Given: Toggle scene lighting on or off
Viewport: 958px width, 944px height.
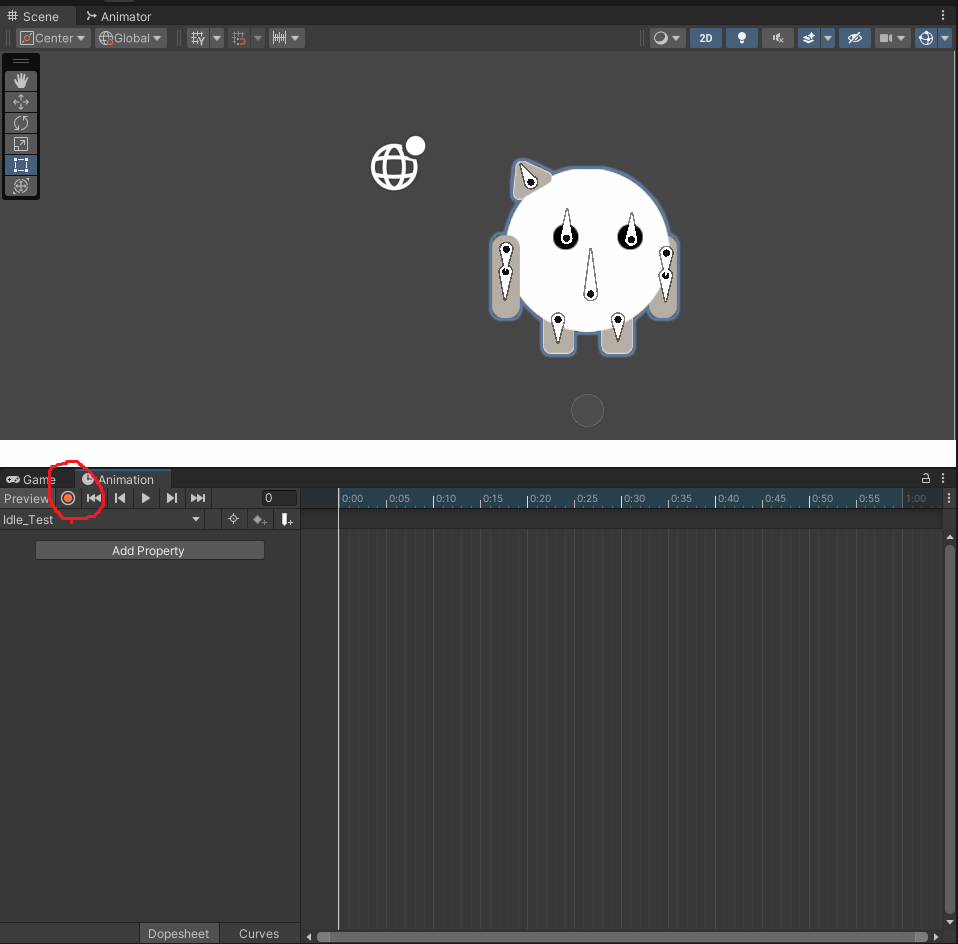Looking at the screenshot, I should click(x=741, y=38).
